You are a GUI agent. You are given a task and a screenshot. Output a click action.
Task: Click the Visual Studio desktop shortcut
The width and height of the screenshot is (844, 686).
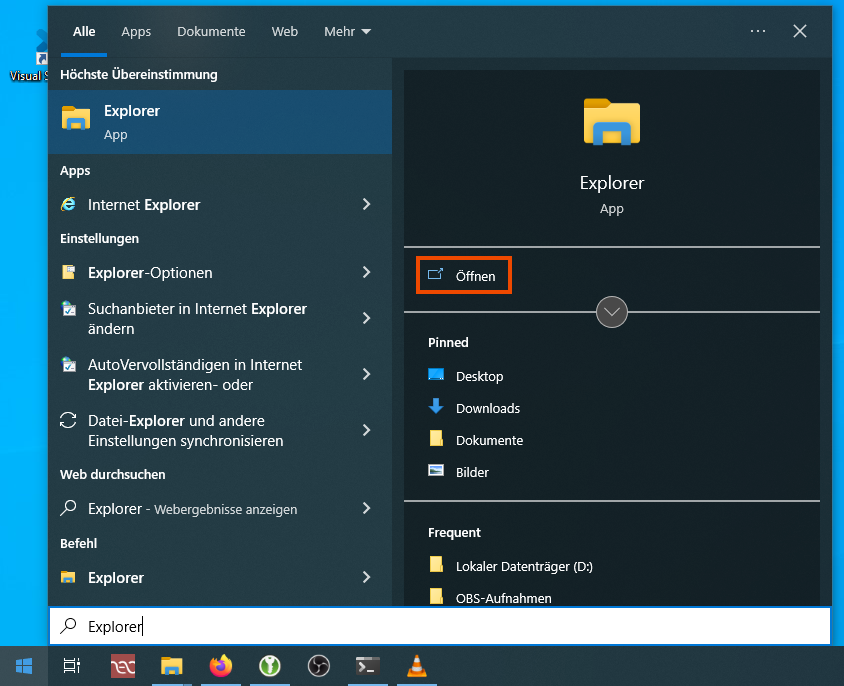click(29, 57)
